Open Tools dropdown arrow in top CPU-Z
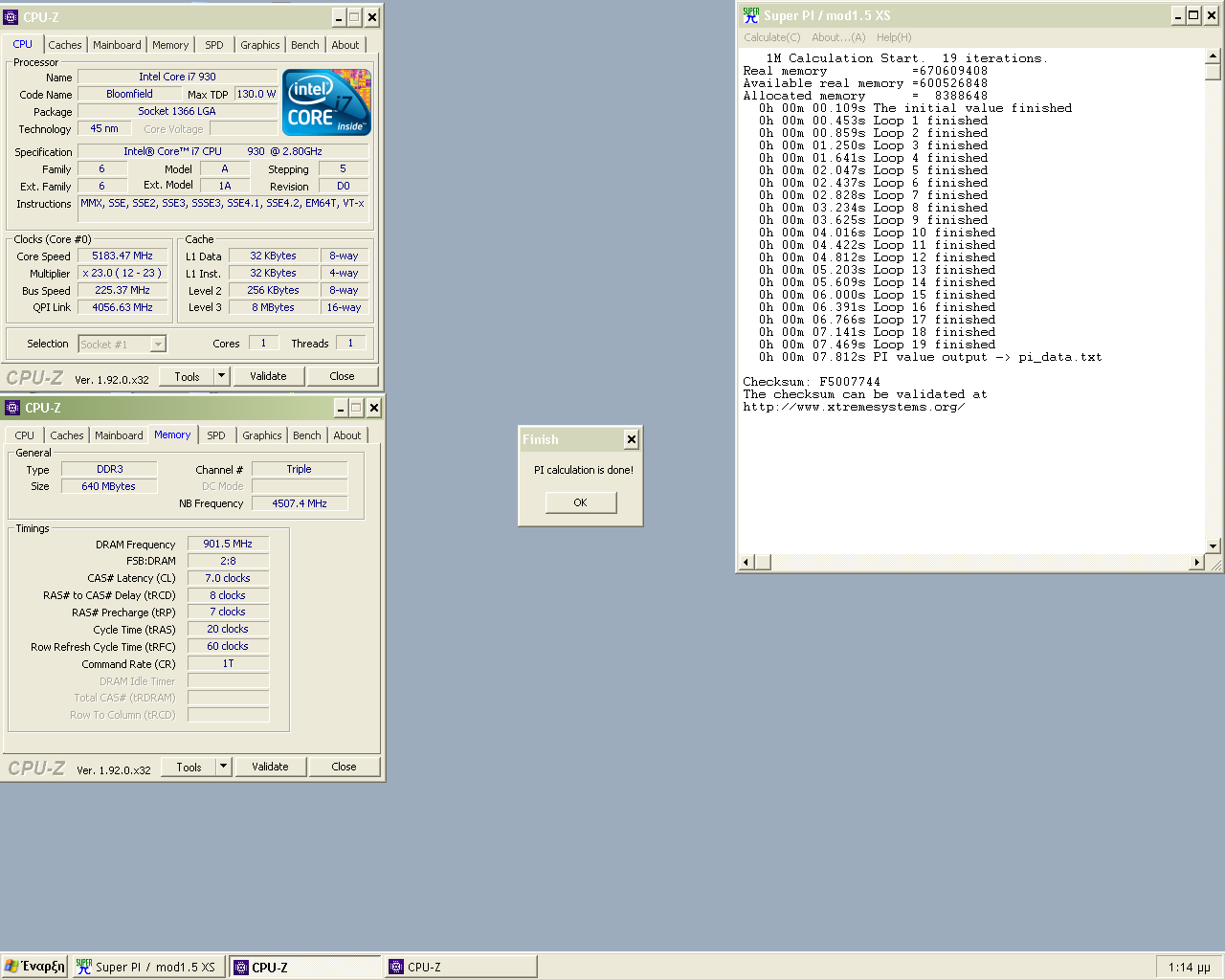1225x980 pixels. (221, 376)
